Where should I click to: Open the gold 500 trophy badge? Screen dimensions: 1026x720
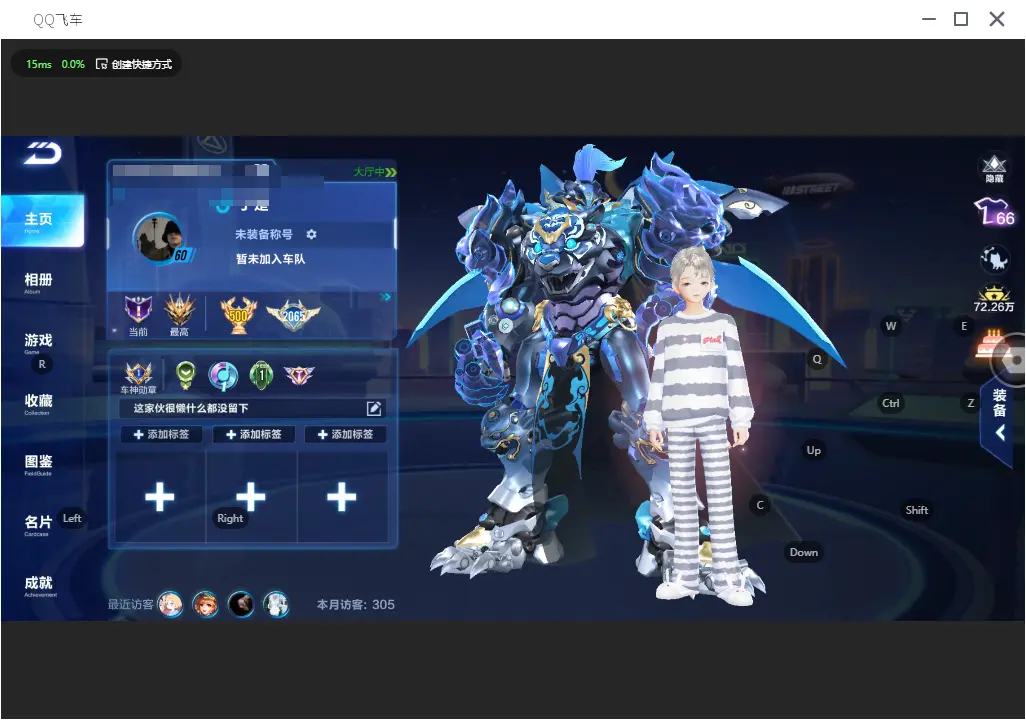click(x=238, y=315)
